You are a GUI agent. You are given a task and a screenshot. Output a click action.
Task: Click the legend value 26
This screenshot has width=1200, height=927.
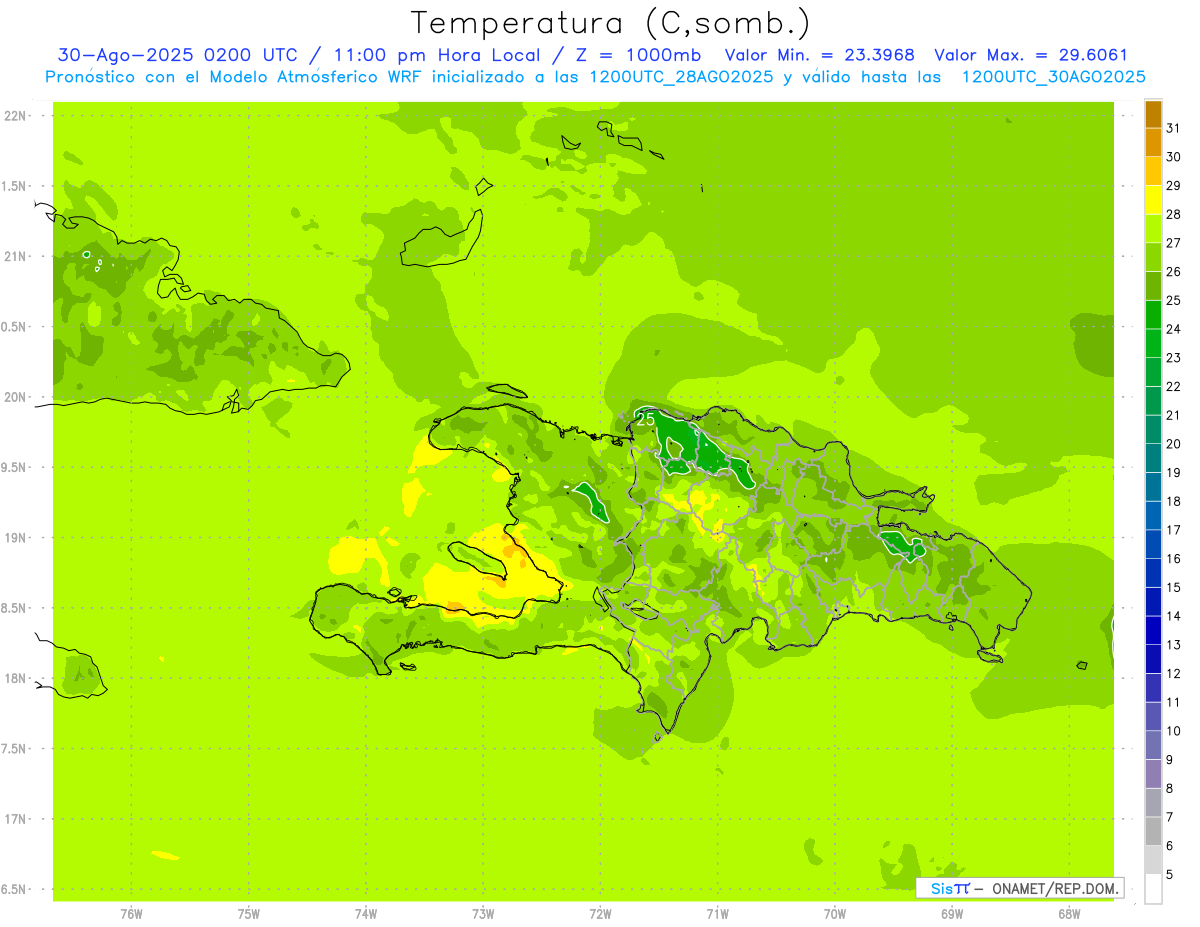(x=1173, y=271)
